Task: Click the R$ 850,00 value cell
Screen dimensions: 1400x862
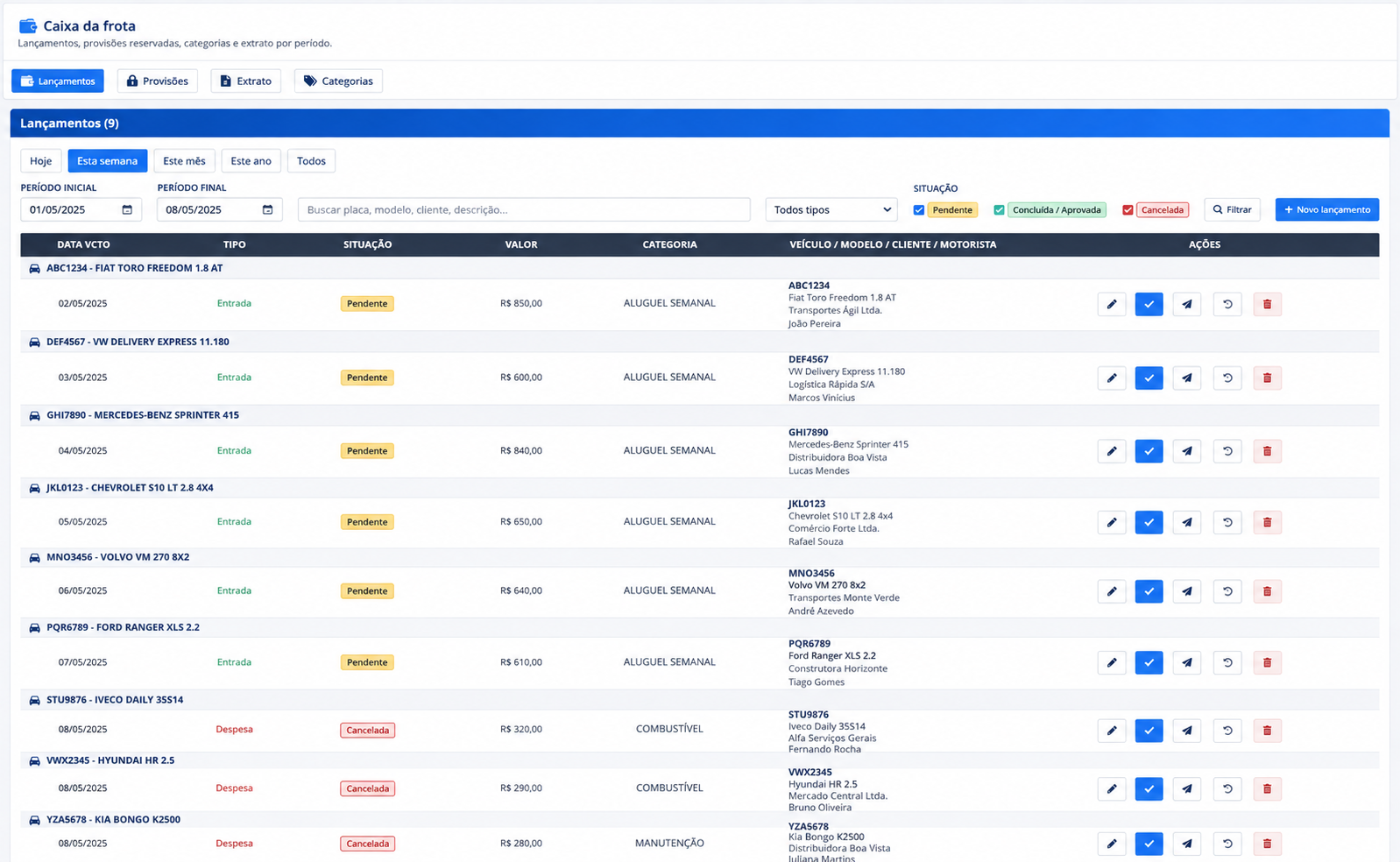Action: click(521, 304)
